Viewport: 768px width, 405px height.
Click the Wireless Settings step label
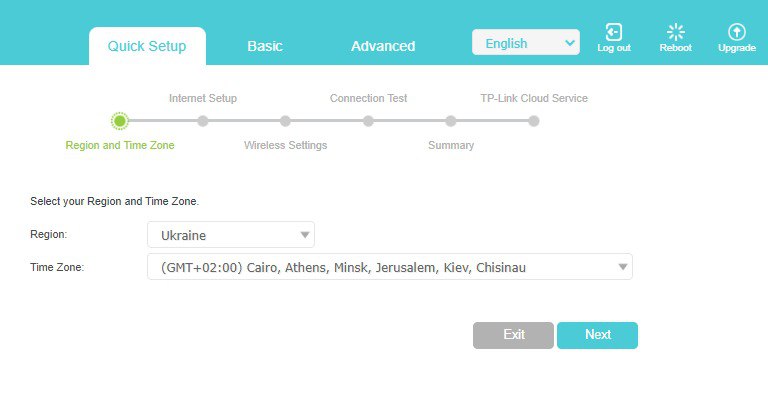click(285, 145)
